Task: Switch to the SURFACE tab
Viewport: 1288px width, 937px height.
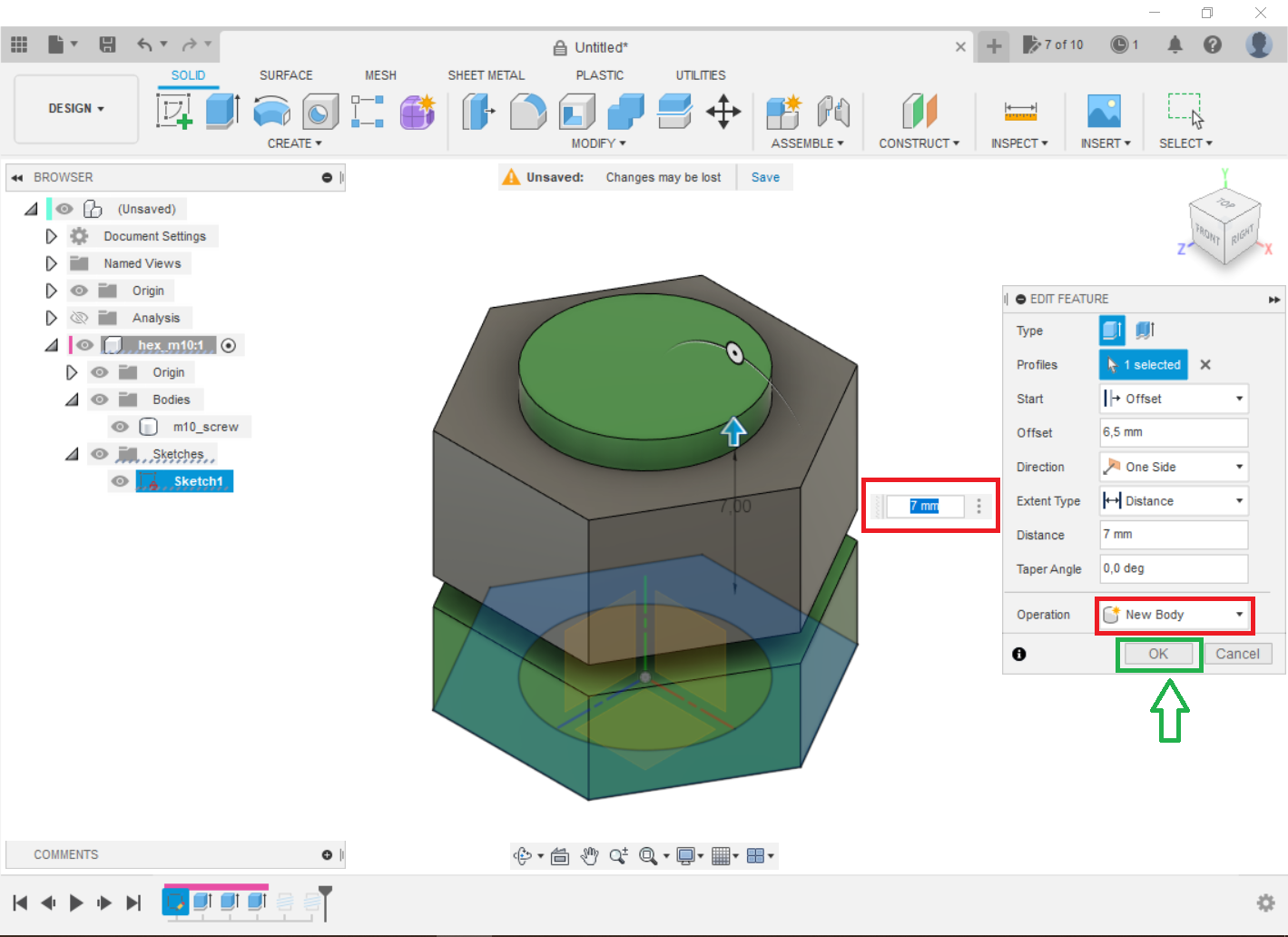Action: [x=286, y=75]
